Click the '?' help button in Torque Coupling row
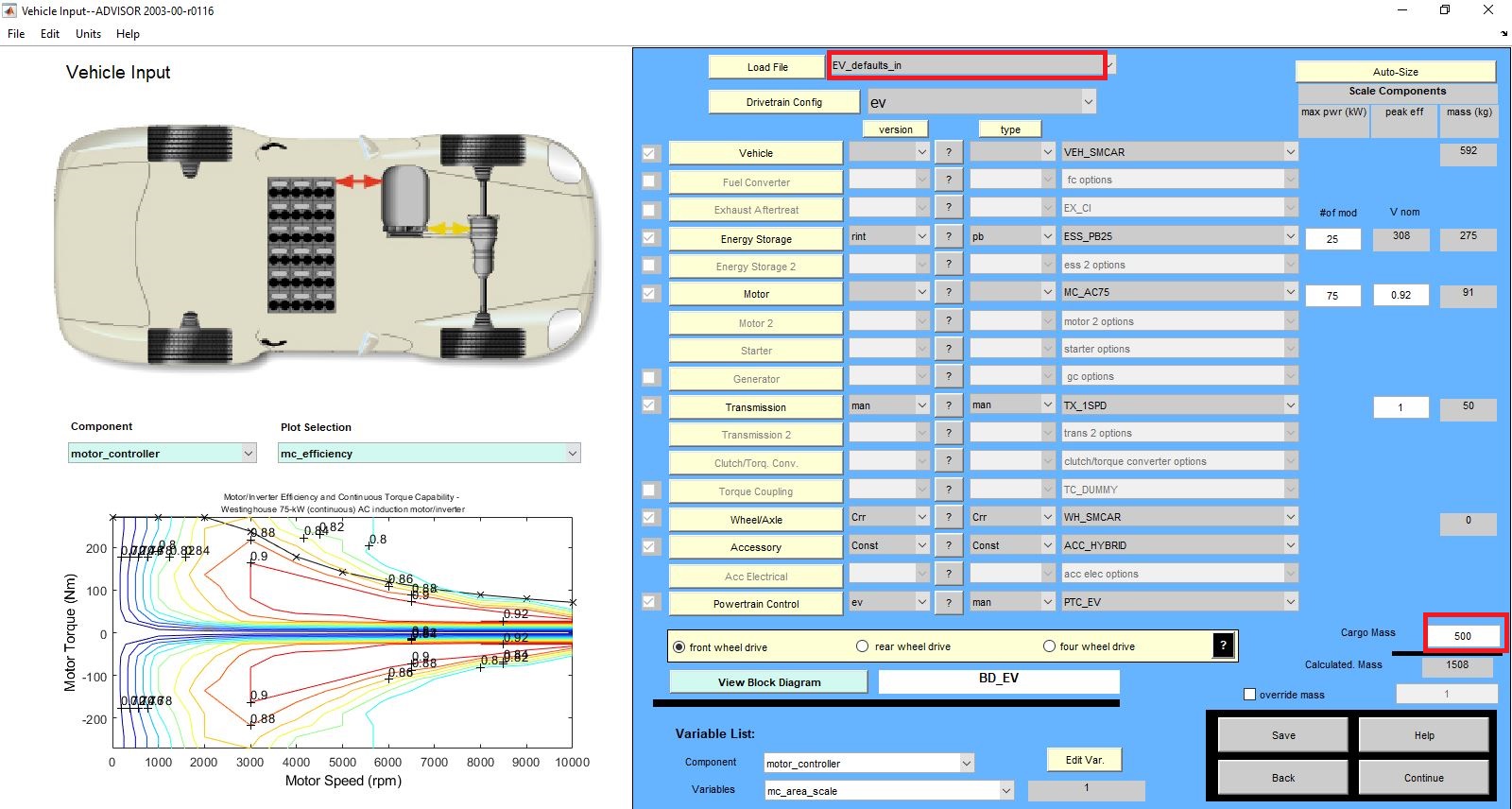 (948, 489)
